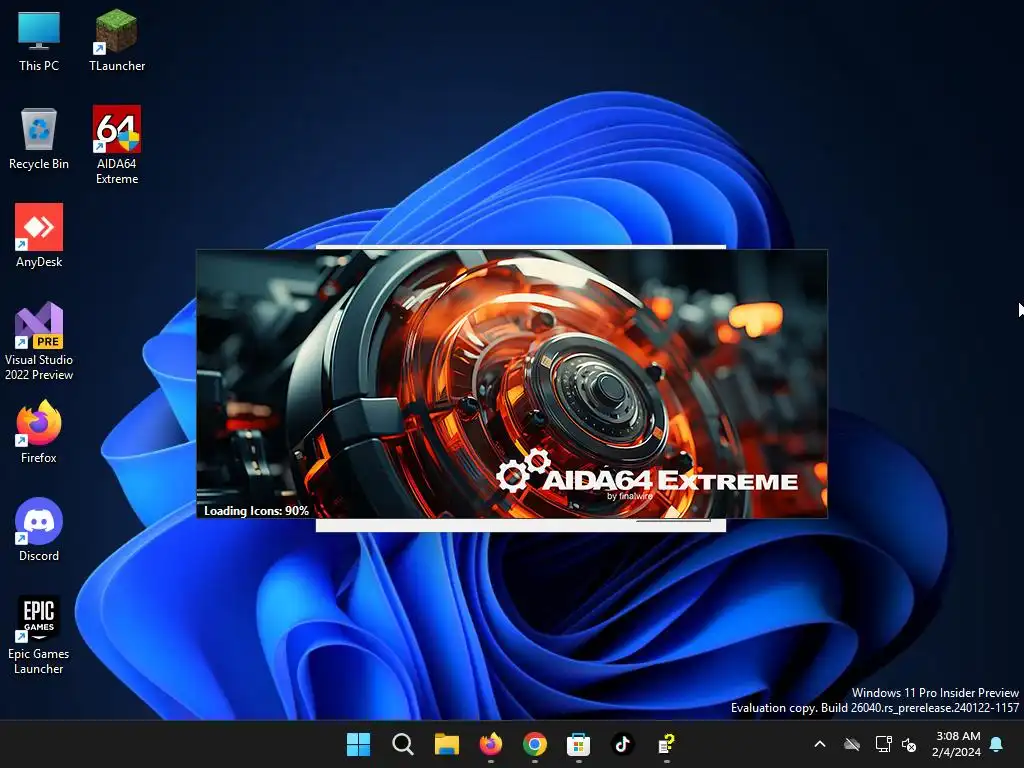1024x768 pixels.
Task: Select the Discord desktop shortcut
Action: click(39, 530)
